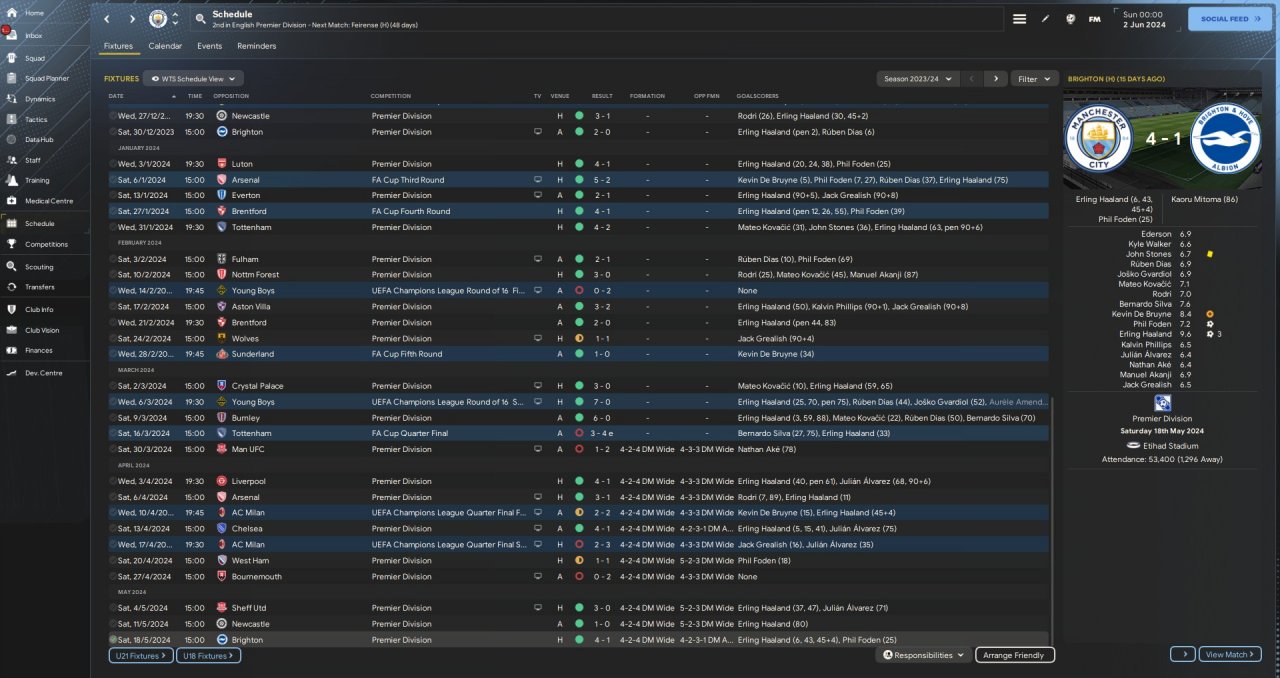
Task: Click the FM logo icon
Action: (1094, 19)
